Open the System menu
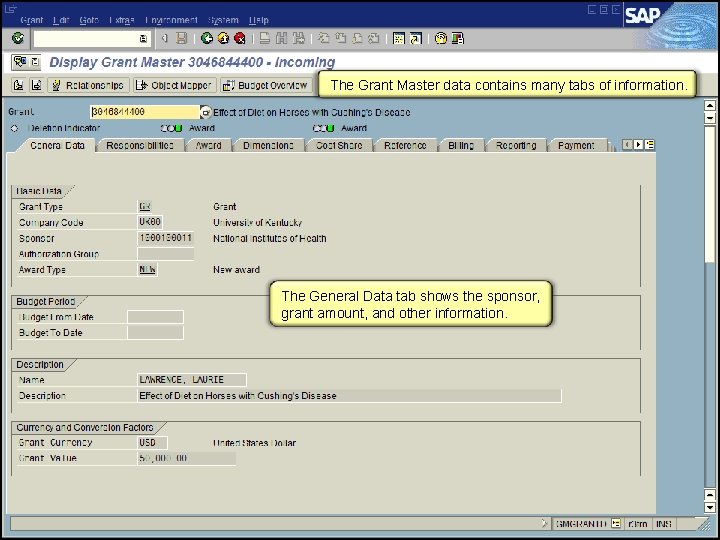 223,20
